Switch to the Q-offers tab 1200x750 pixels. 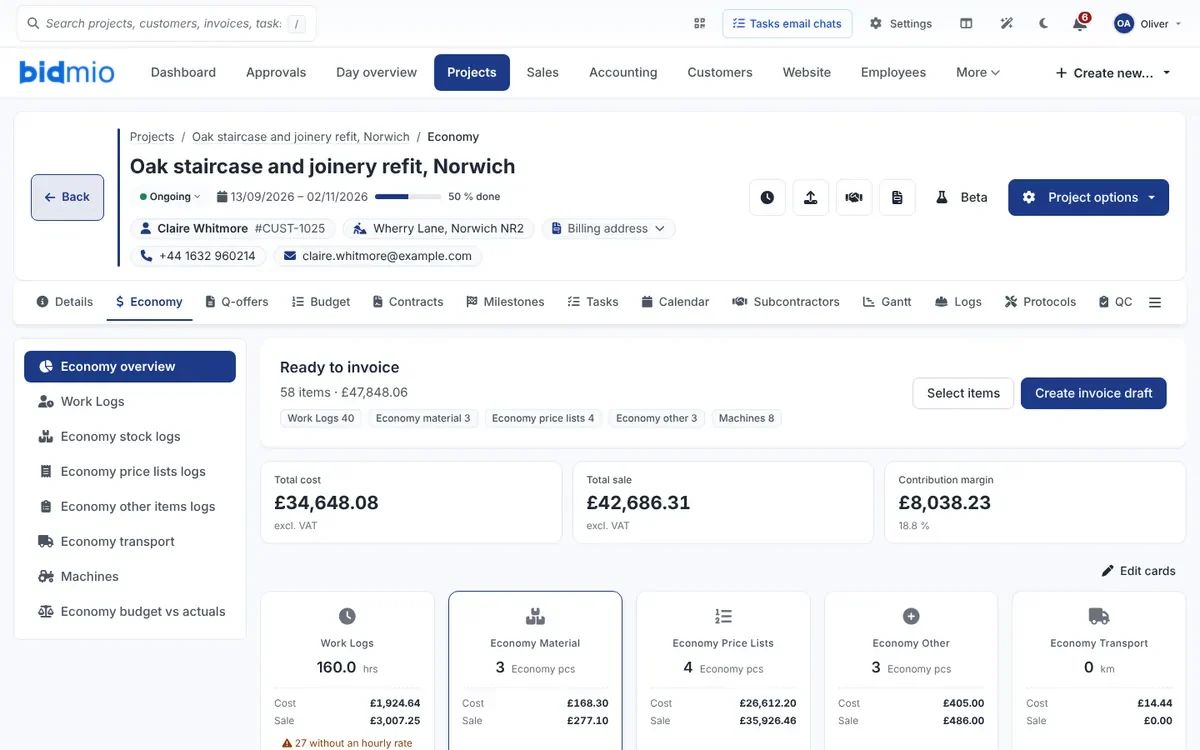click(237, 302)
